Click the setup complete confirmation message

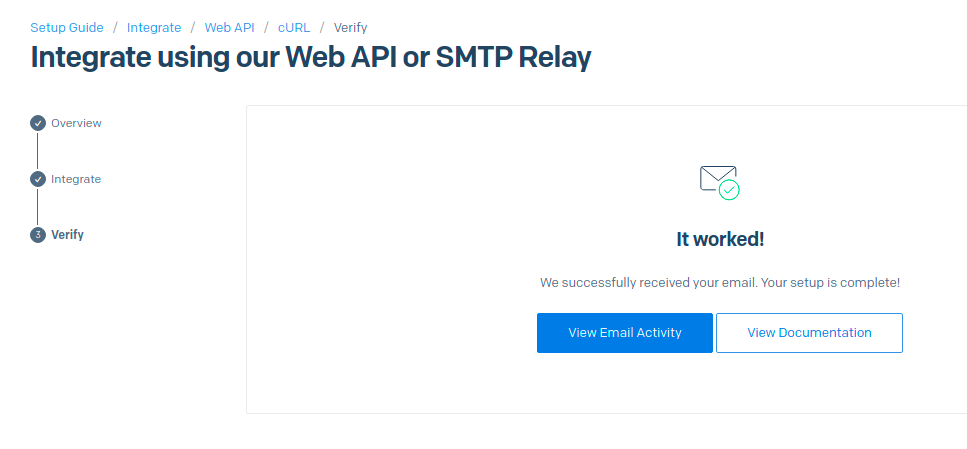coord(720,283)
